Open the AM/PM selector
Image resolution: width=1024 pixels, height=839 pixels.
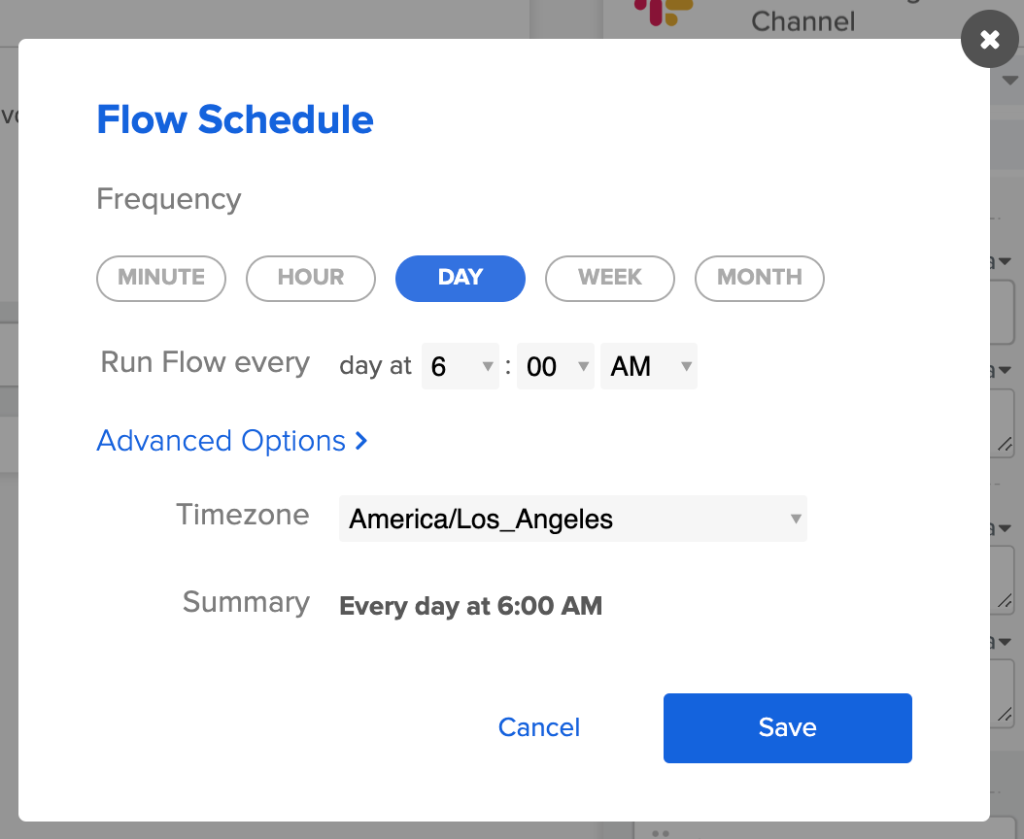(x=648, y=366)
